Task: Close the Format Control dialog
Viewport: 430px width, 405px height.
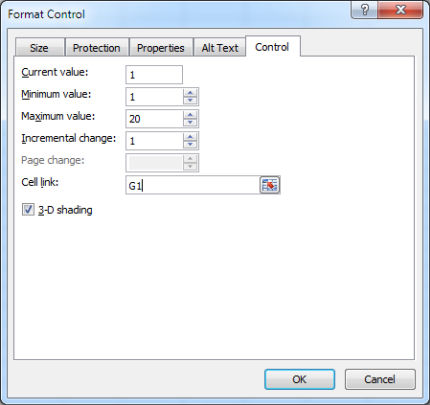Action: [x=401, y=10]
